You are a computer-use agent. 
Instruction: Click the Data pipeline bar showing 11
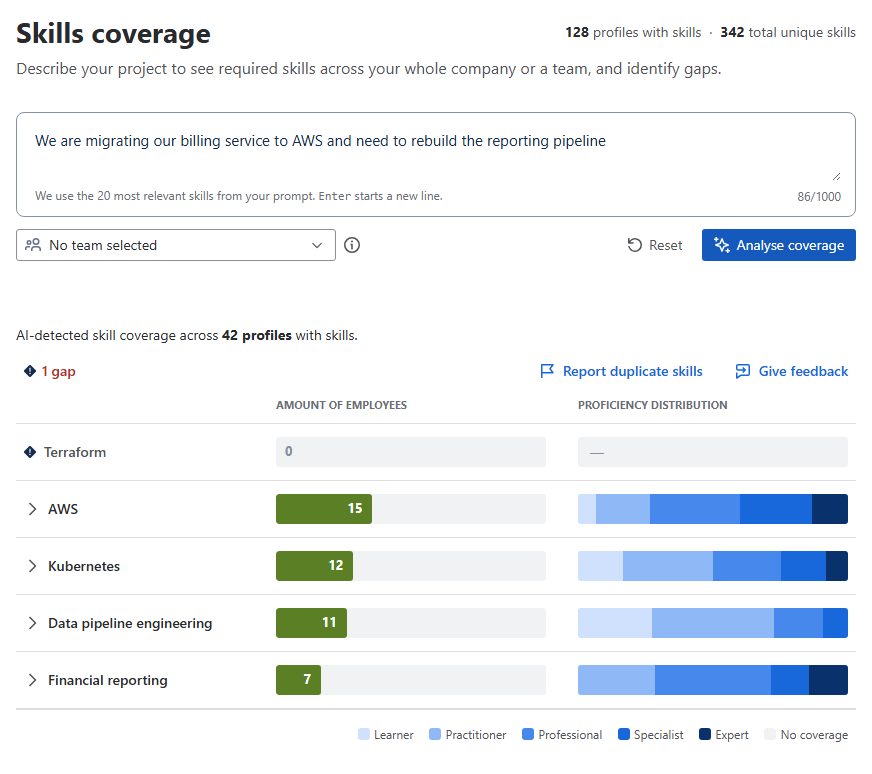pos(311,623)
